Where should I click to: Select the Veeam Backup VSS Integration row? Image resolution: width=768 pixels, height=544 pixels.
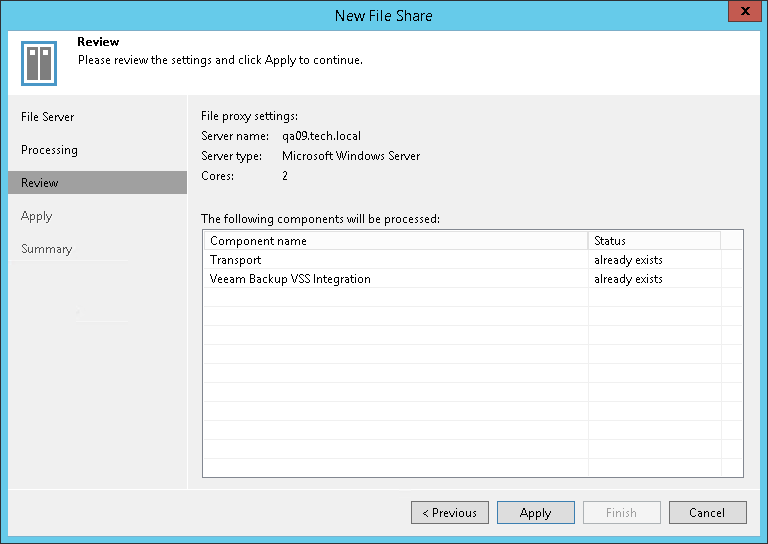(x=290, y=279)
